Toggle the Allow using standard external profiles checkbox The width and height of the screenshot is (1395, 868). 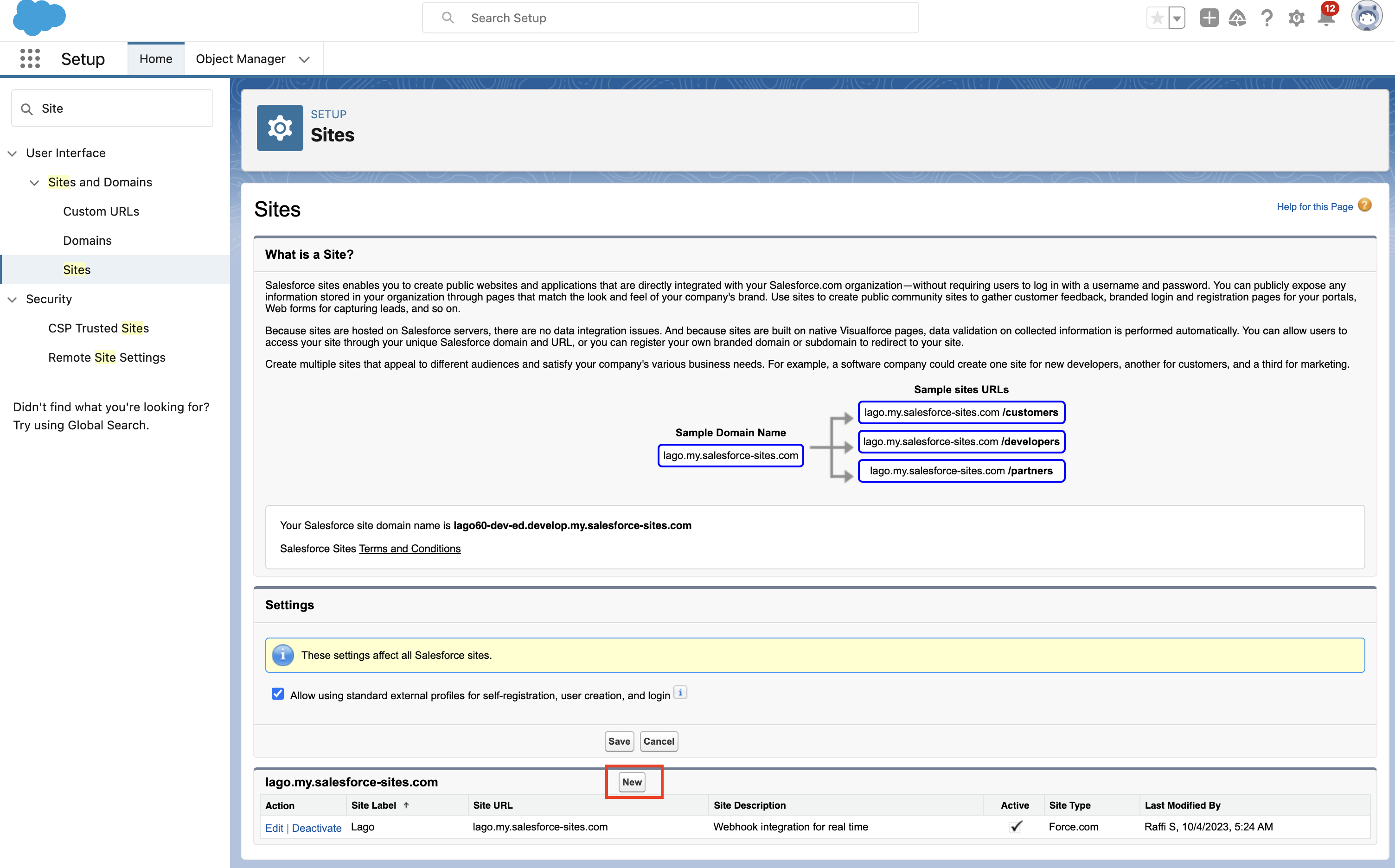[x=277, y=694]
